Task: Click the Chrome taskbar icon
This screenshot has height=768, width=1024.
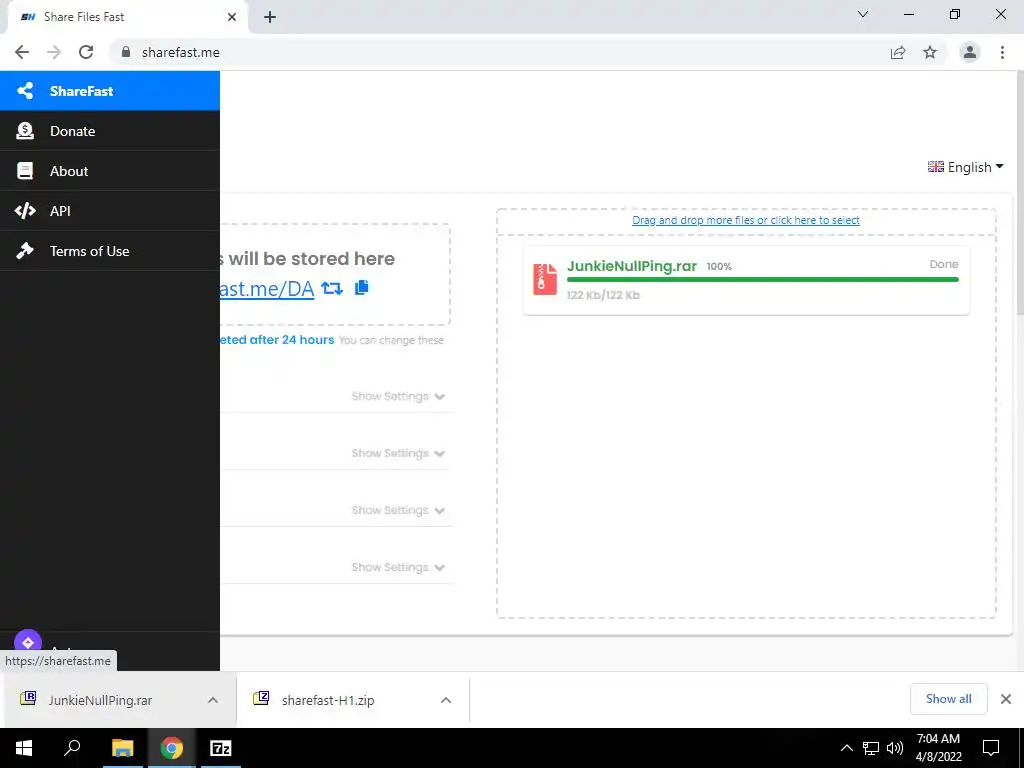Action: coord(172,748)
